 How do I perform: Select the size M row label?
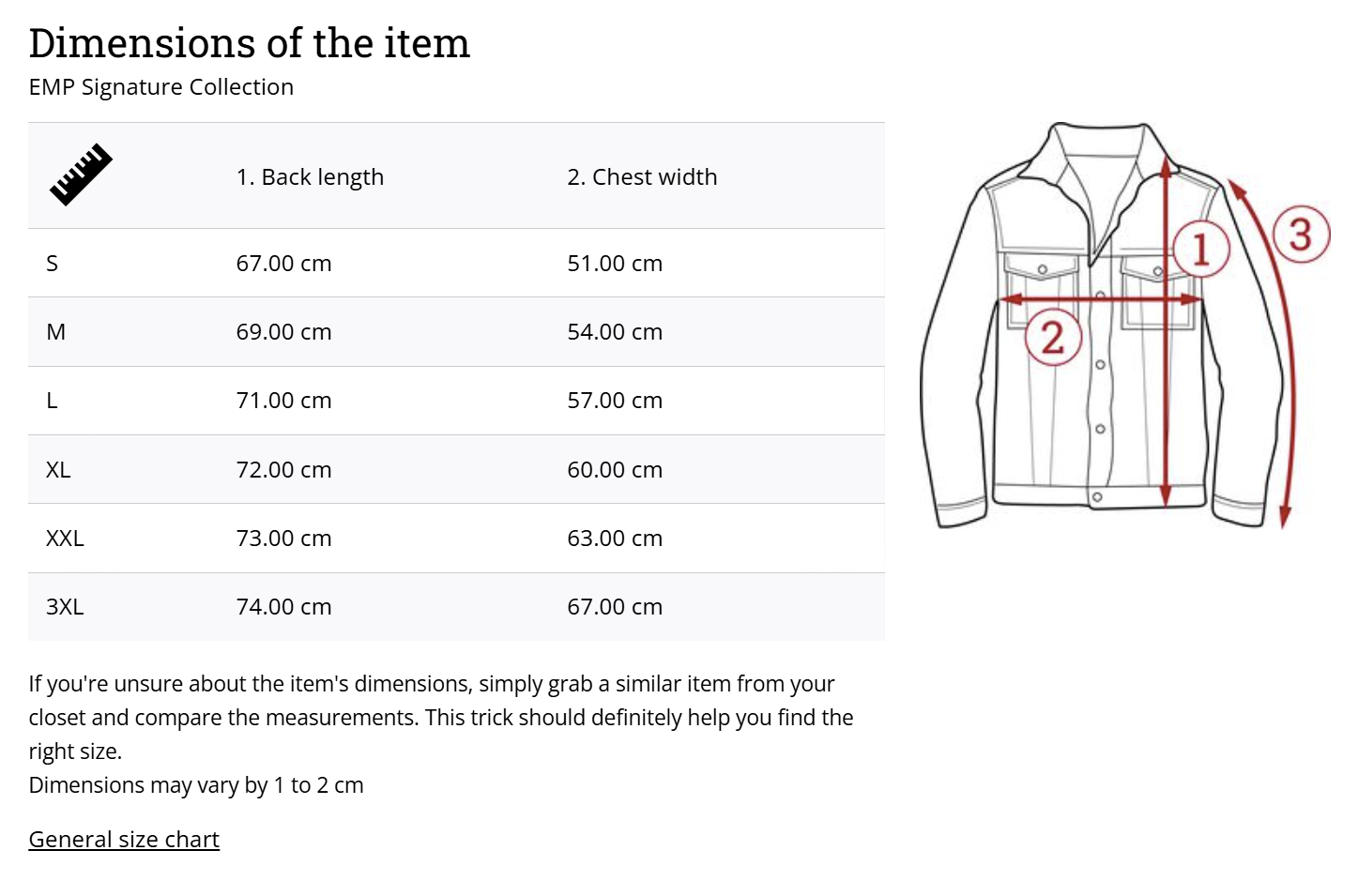click(x=56, y=332)
